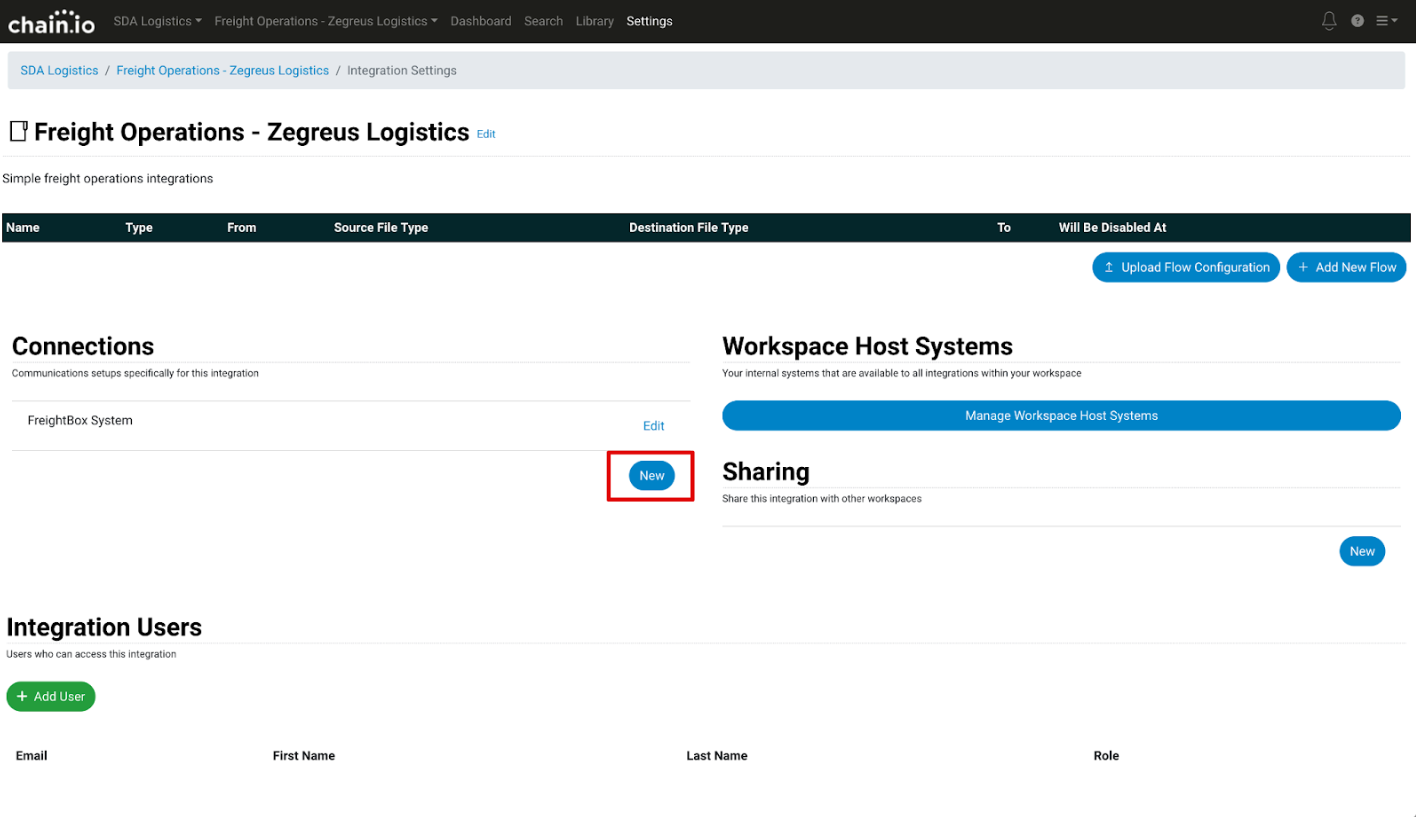Click Upload Flow Configuration button
This screenshot has width=1416, height=817.
click(1186, 267)
